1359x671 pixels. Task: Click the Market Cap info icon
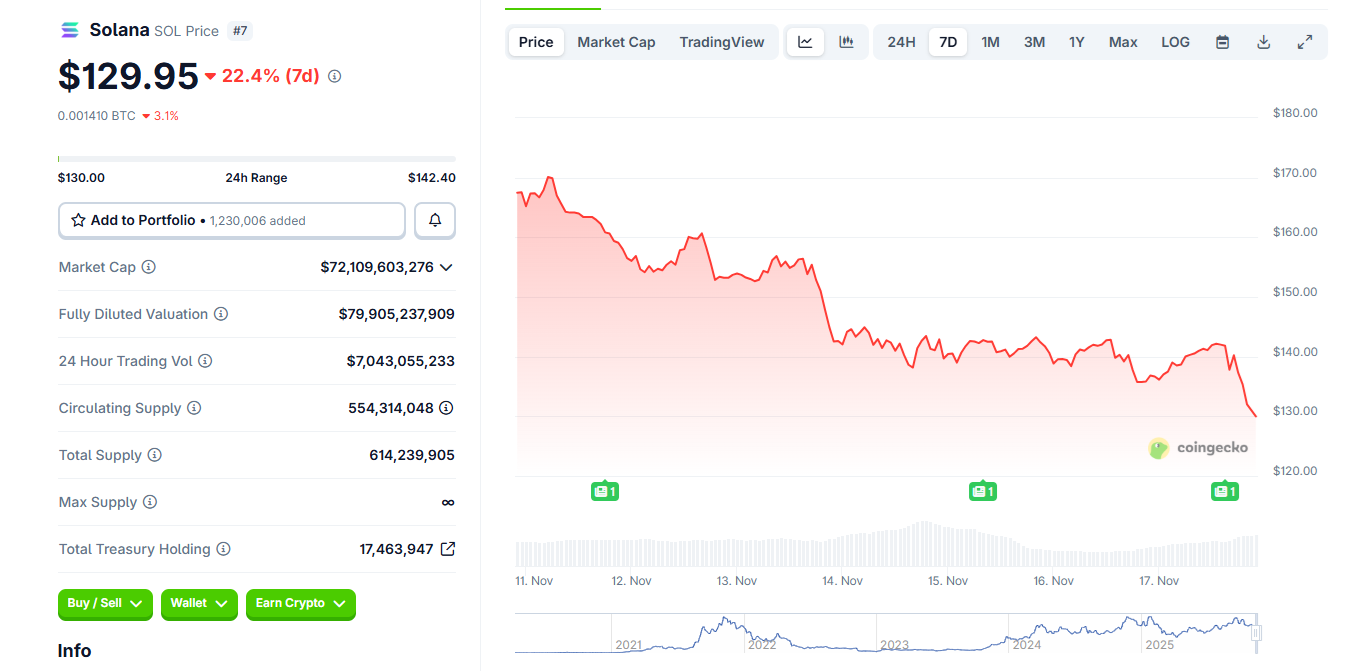(x=149, y=267)
